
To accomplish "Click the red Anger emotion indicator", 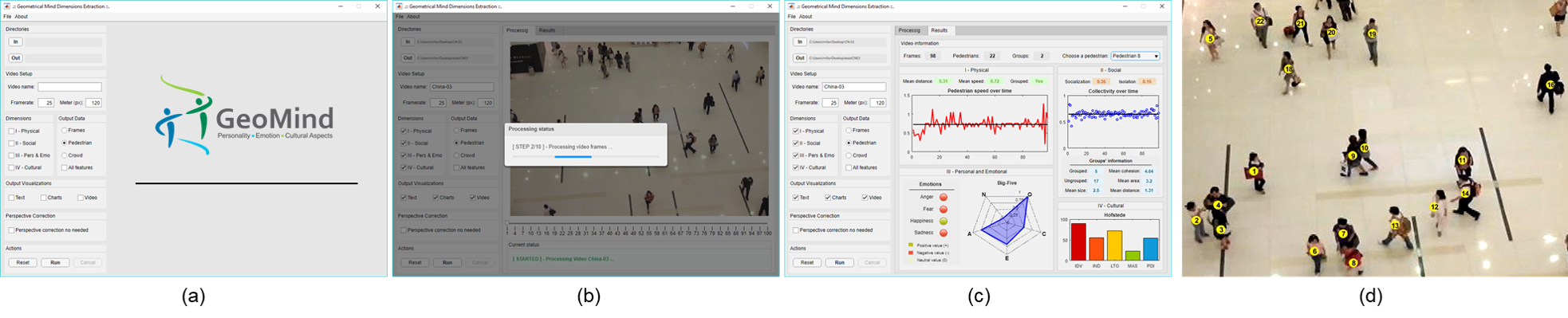I will point(944,197).
